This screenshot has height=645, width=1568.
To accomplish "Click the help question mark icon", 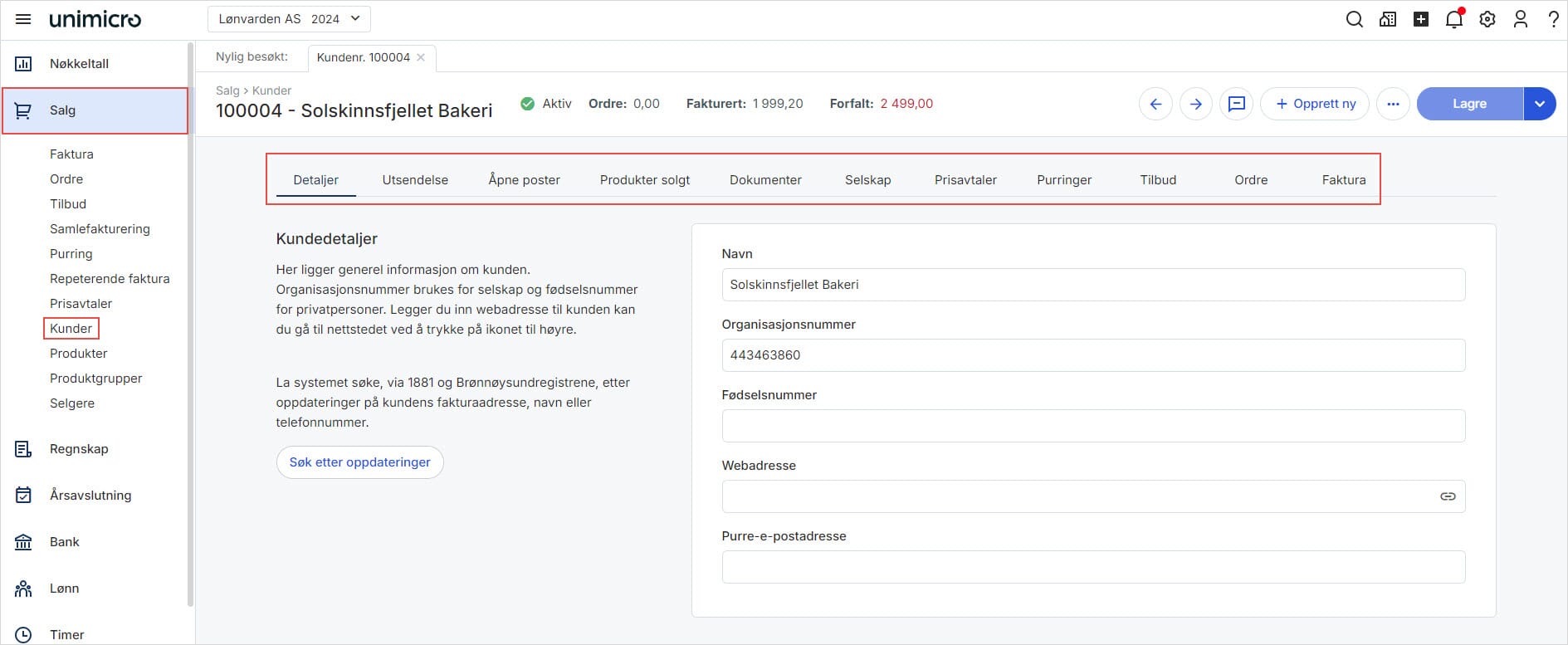I will tap(1552, 19).
